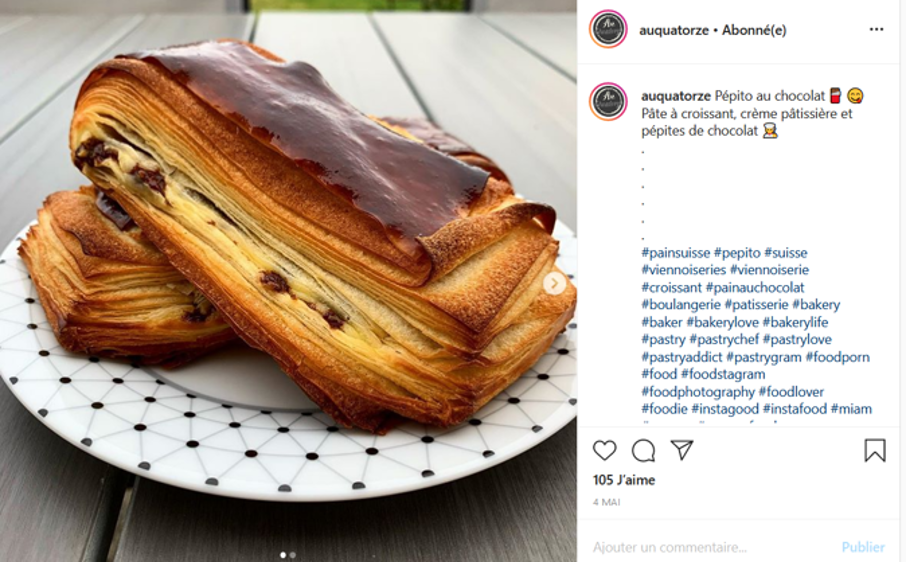Image resolution: width=906 pixels, height=562 pixels.
Task: Save post using bookmark icon
Action: 875,451
